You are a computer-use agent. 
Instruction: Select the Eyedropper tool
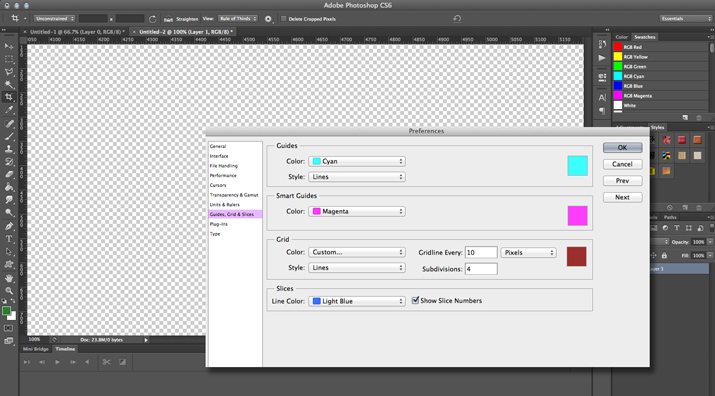pyautogui.click(x=9, y=110)
